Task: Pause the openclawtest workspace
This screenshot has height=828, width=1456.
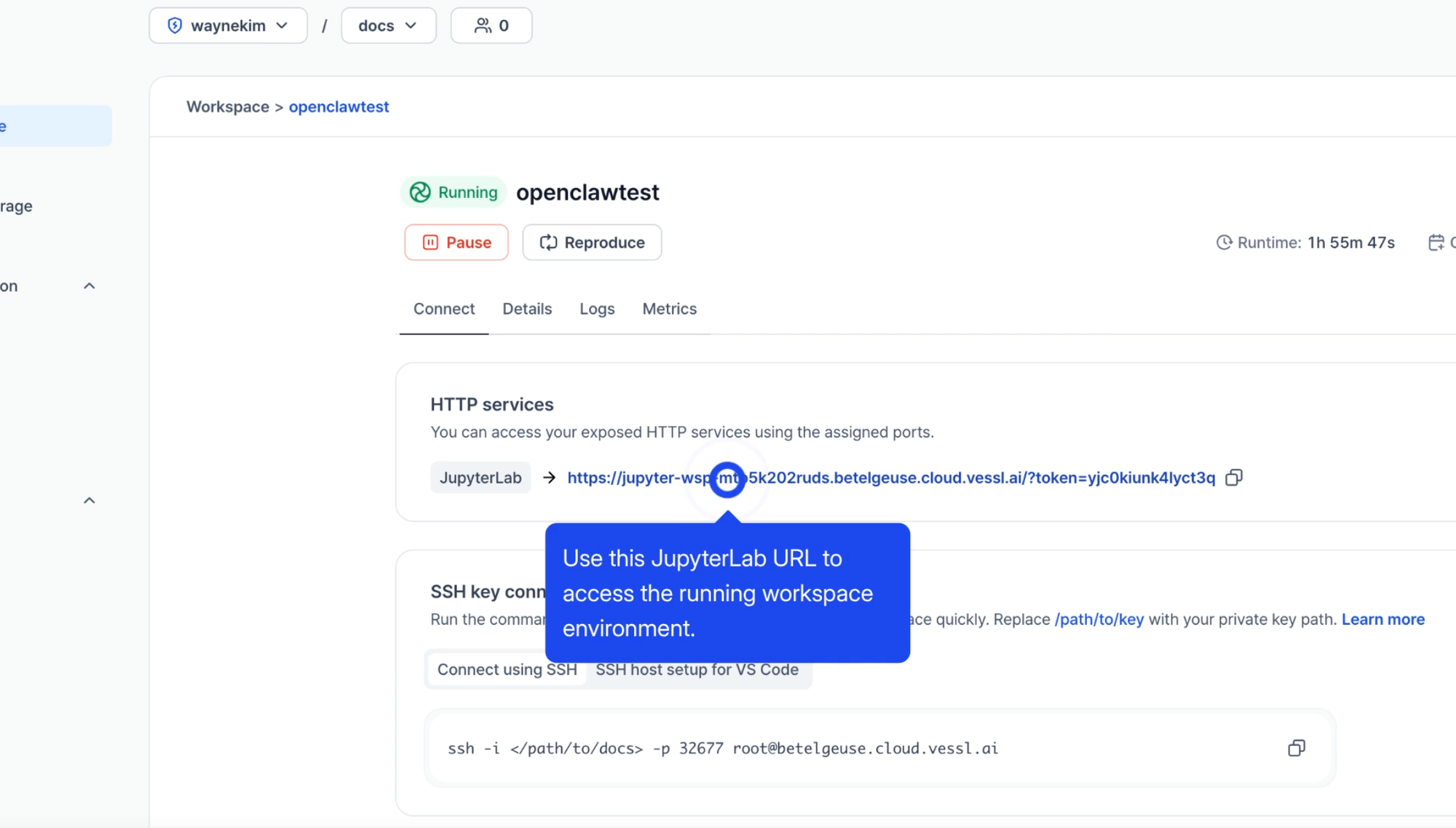Action: click(x=456, y=243)
